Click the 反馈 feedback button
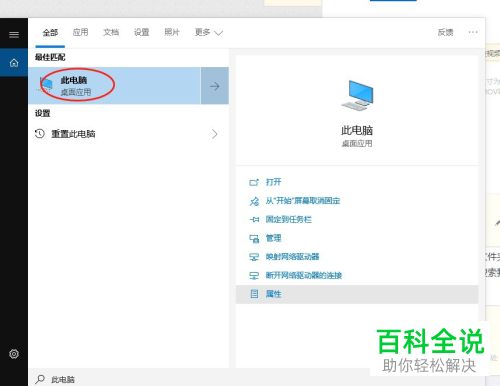 click(445, 32)
